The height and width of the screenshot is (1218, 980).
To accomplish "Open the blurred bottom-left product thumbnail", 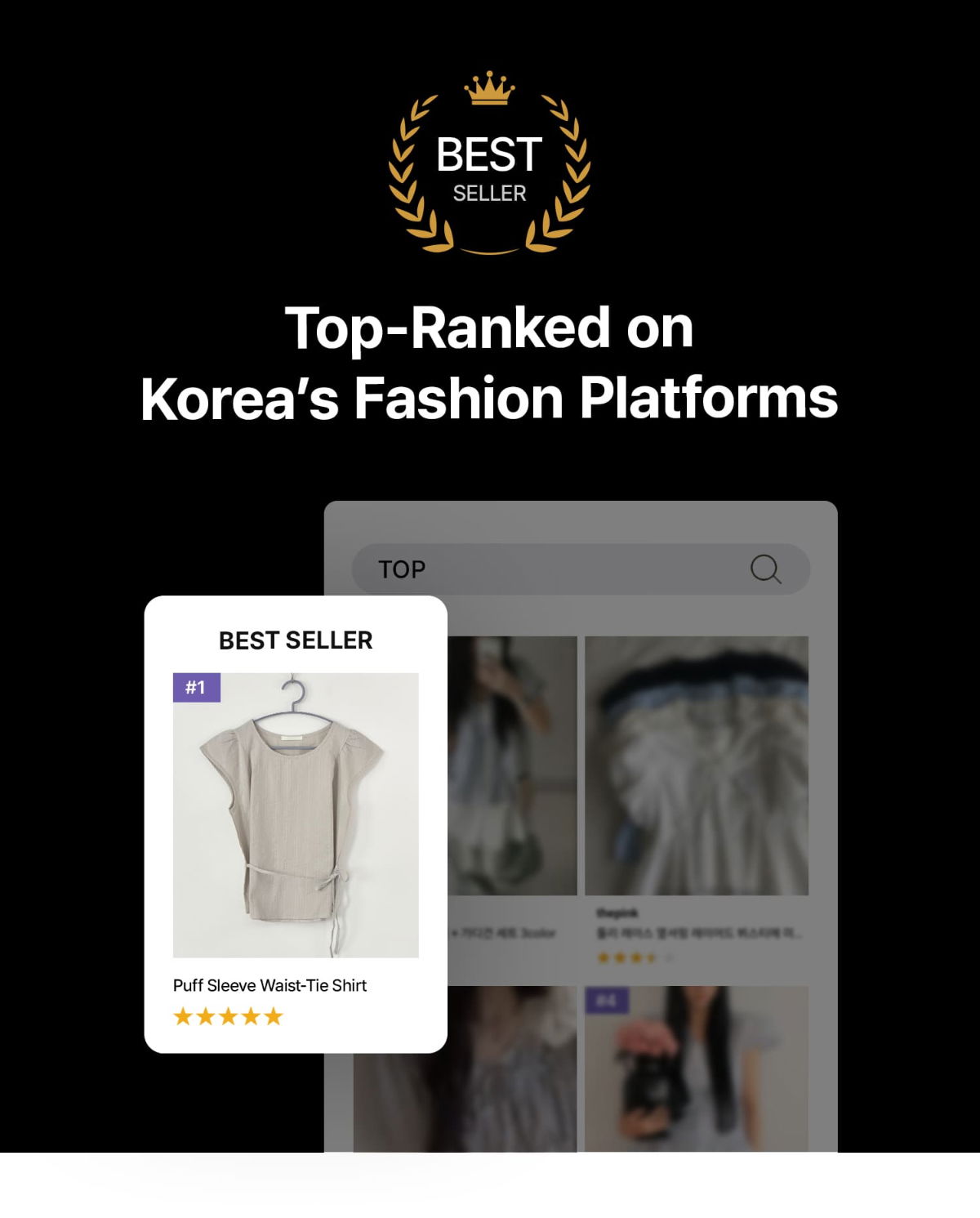I will pyautogui.click(x=465, y=1069).
